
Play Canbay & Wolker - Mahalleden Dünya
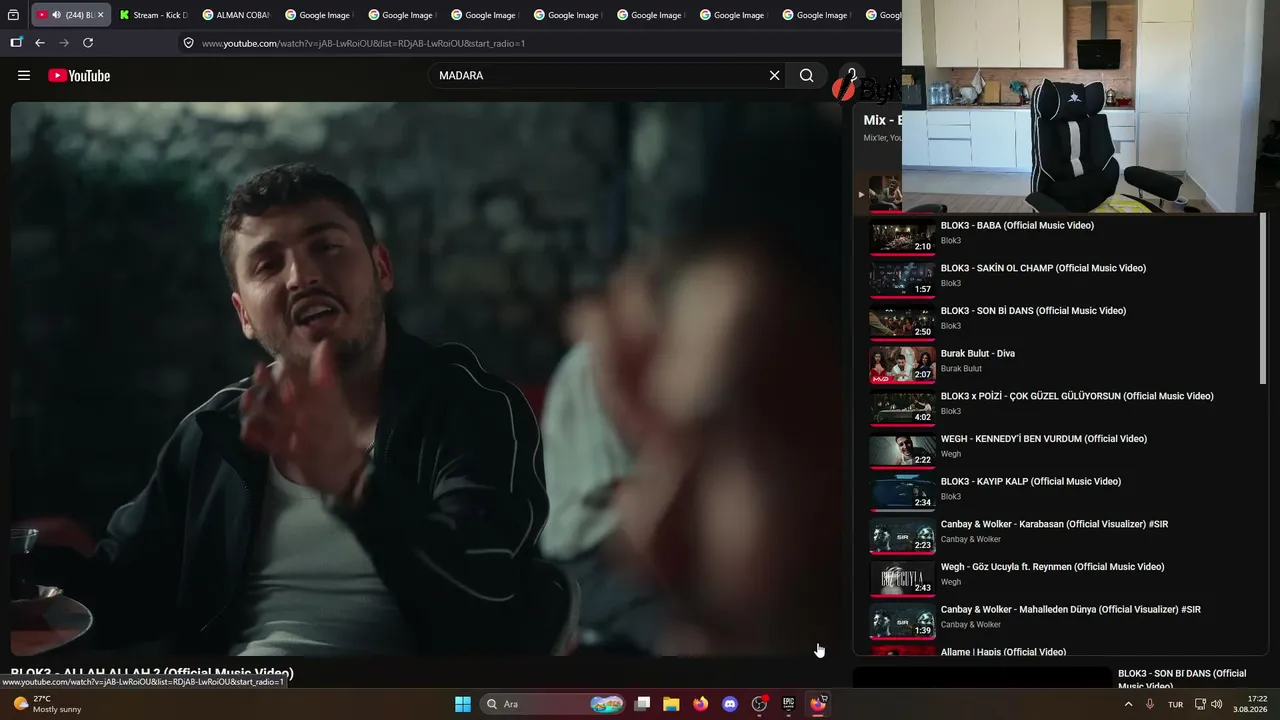pyautogui.click(x=1071, y=609)
